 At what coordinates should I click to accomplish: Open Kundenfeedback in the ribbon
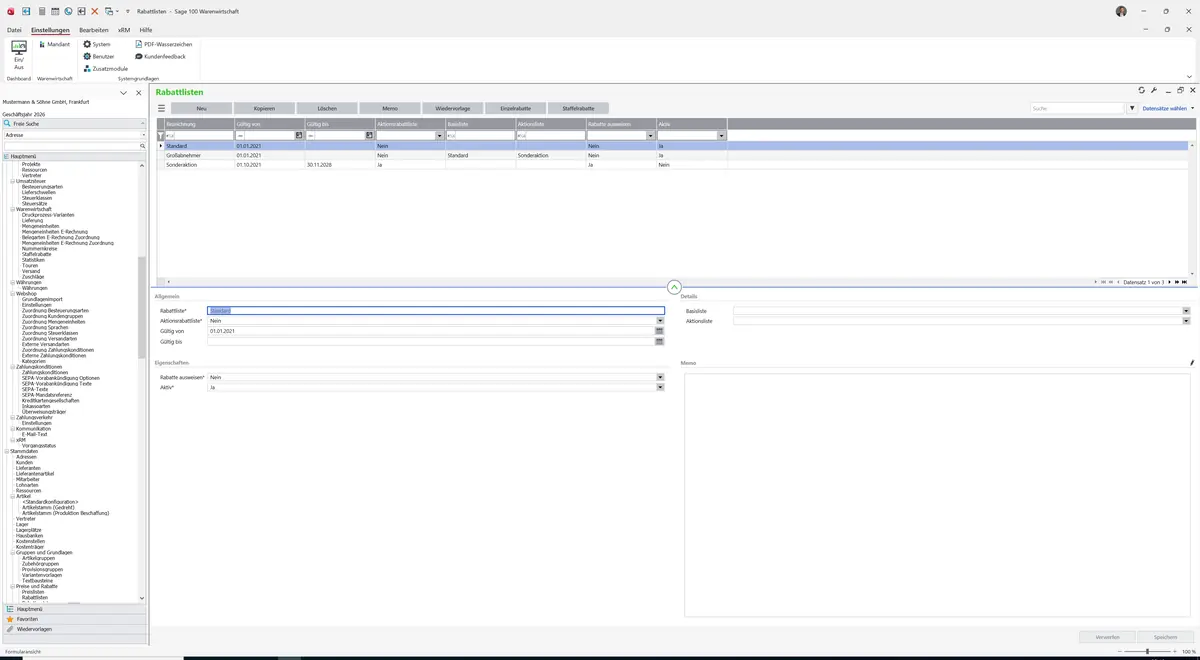(160, 56)
